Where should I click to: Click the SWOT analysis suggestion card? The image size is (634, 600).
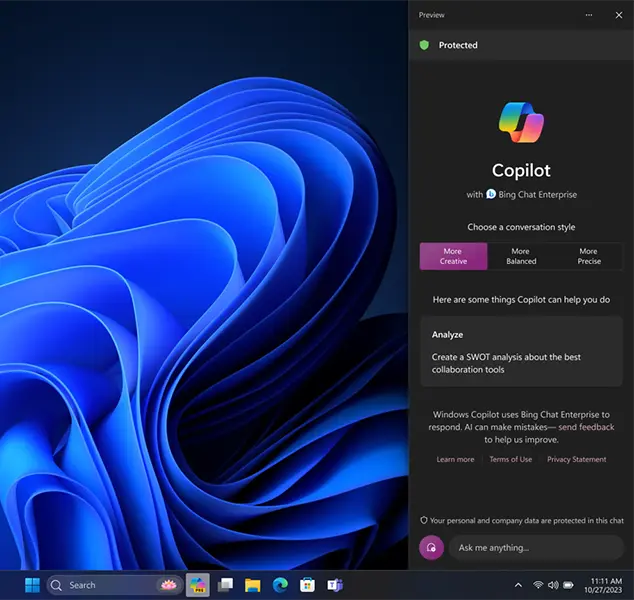click(521, 352)
